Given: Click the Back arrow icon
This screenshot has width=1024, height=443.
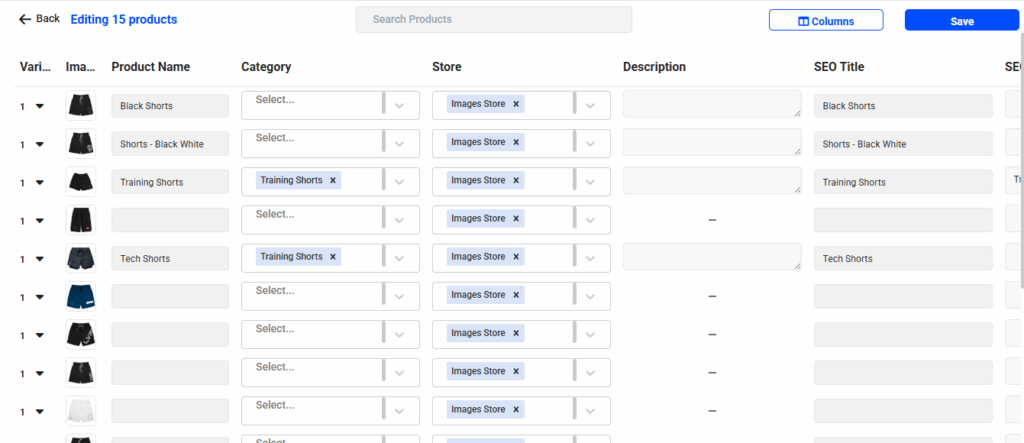Looking at the screenshot, I should coord(25,19).
